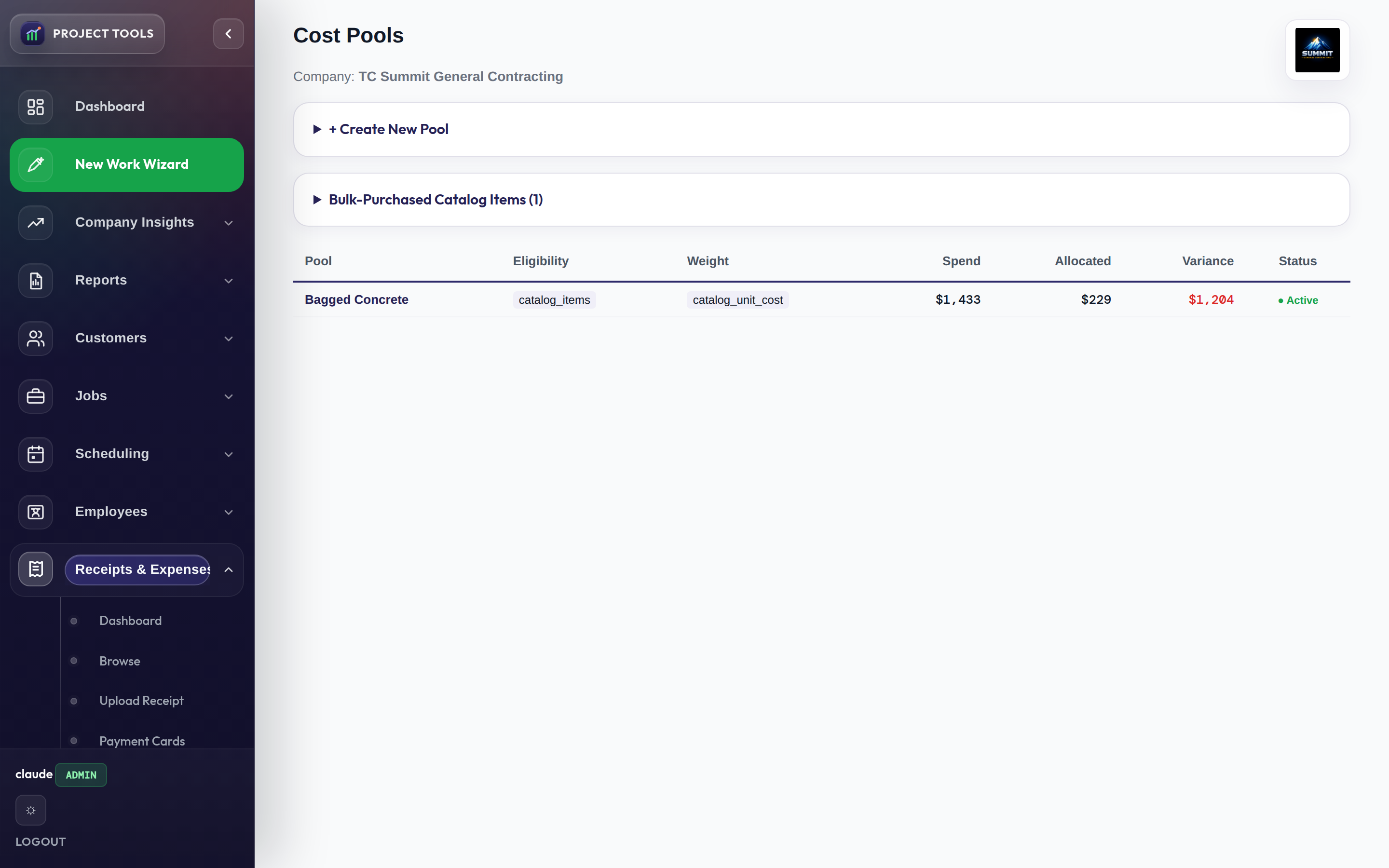The height and width of the screenshot is (868, 1389).
Task: Click the New Work Wizard pencil icon
Action: click(x=36, y=165)
